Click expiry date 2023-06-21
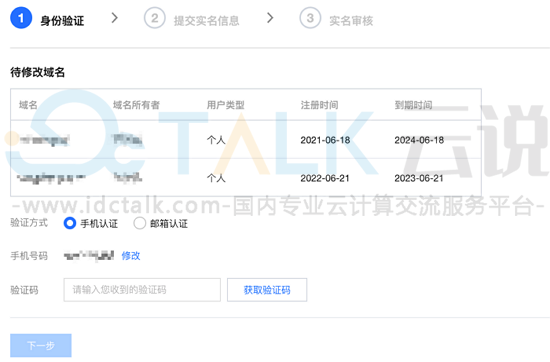Screen dimensions: 550x362 point(419,178)
